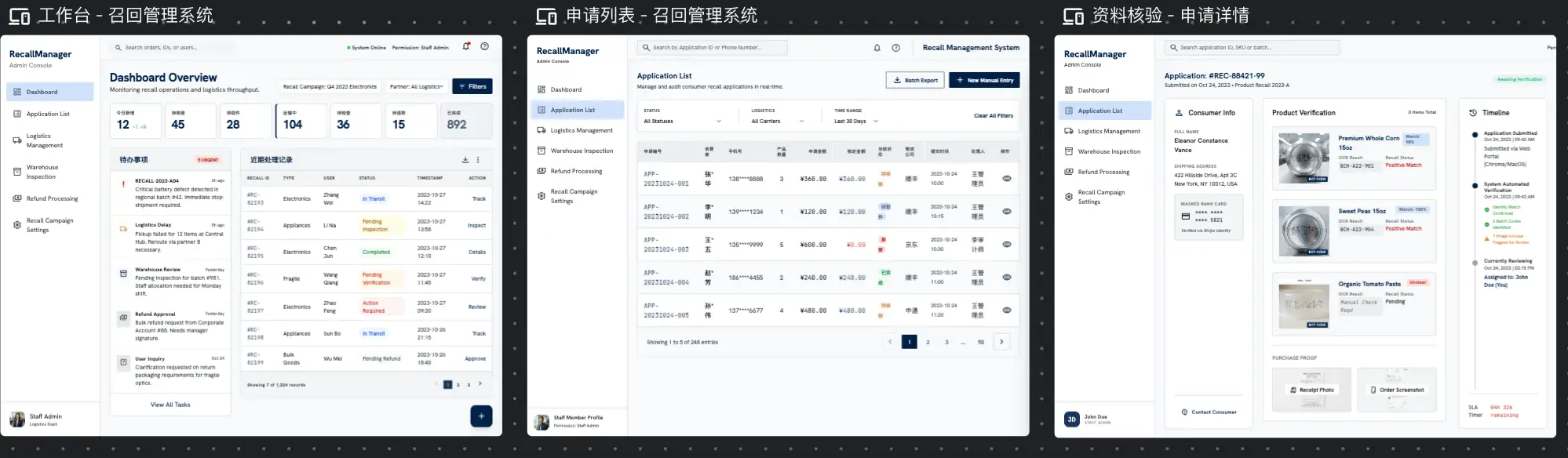Select page 2 in Application List pagination
This screenshot has height=458, width=1568.
[928, 342]
